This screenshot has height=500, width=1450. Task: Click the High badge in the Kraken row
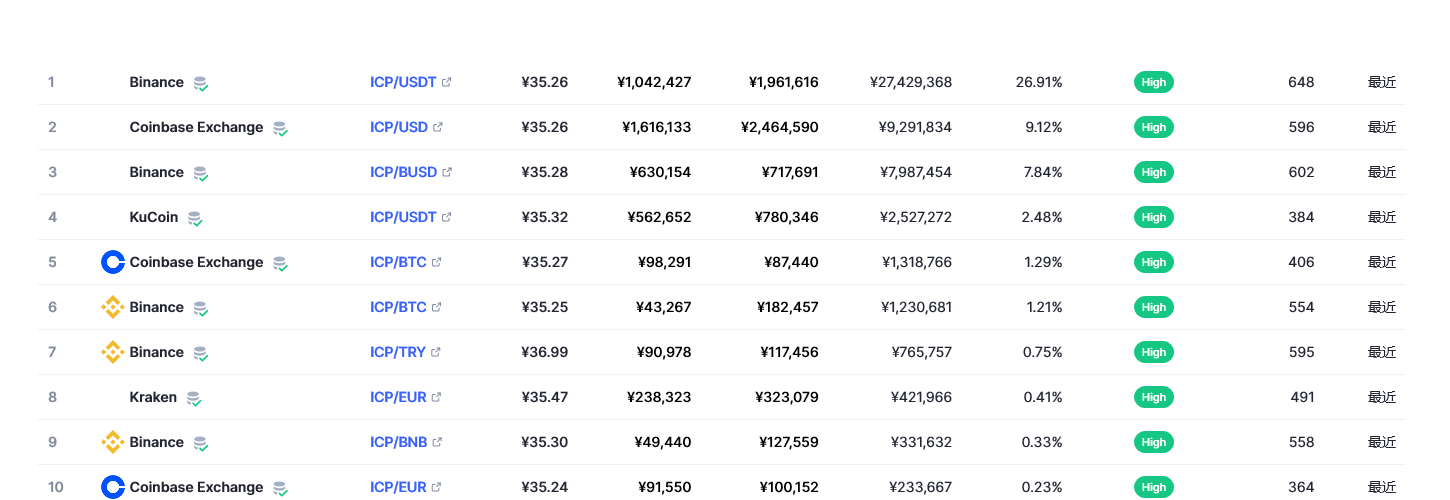tap(1153, 397)
